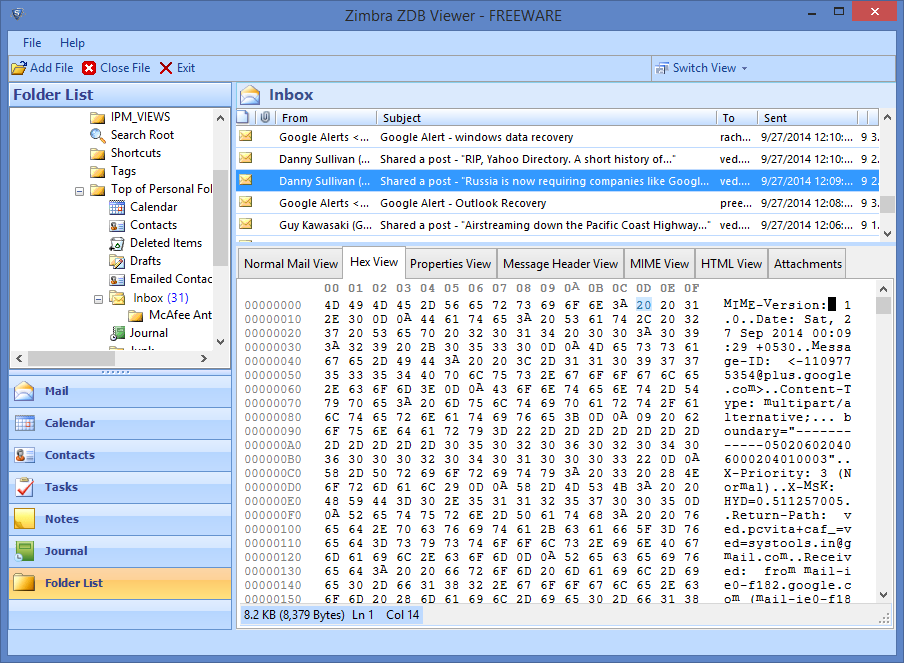Select the Calendar folder icon in tree
904x663 pixels.
[117, 207]
